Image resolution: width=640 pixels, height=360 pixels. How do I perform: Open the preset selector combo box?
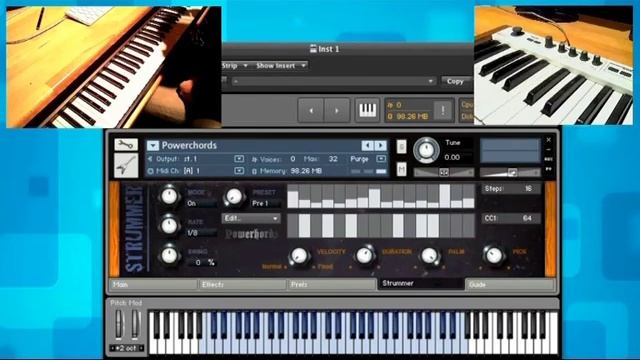[333, 81]
